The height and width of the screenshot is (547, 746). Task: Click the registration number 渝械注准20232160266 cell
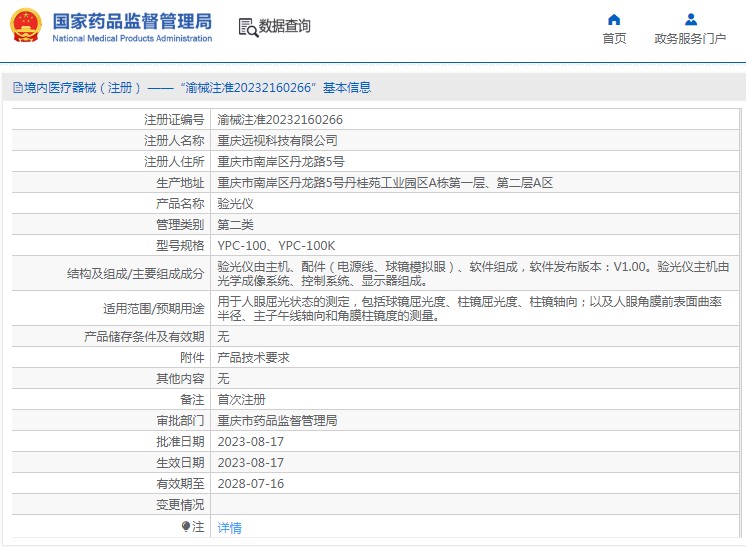pyautogui.click(x=280, y=119)
